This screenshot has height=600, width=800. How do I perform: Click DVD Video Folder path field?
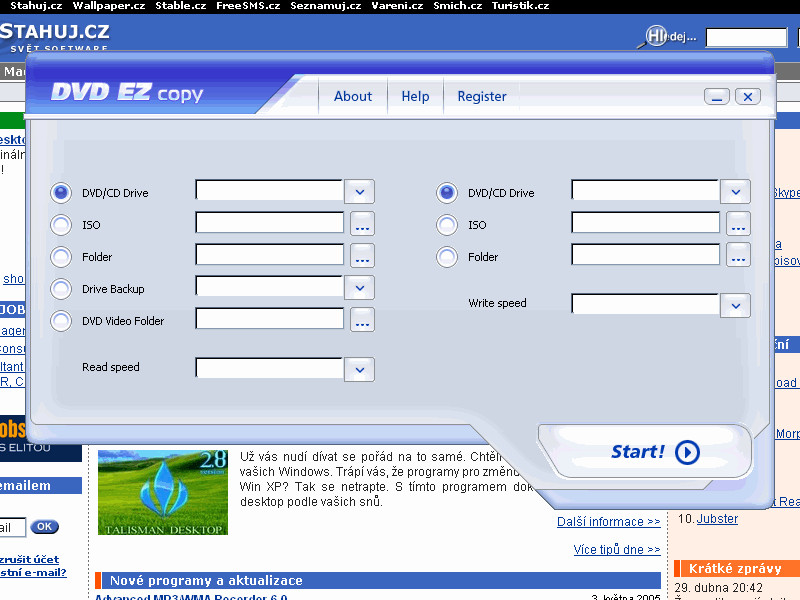pyautogui.click(x=270, y=319)
